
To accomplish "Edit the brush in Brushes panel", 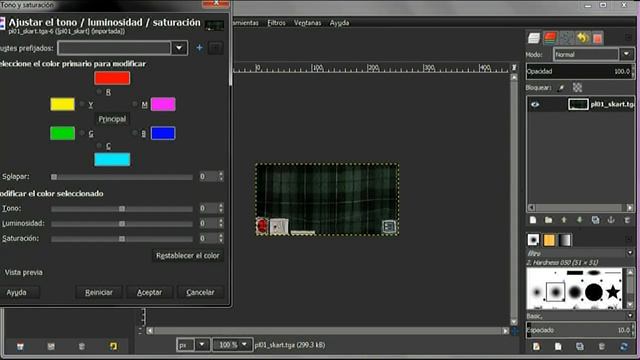I will click(x=536, y=347).
